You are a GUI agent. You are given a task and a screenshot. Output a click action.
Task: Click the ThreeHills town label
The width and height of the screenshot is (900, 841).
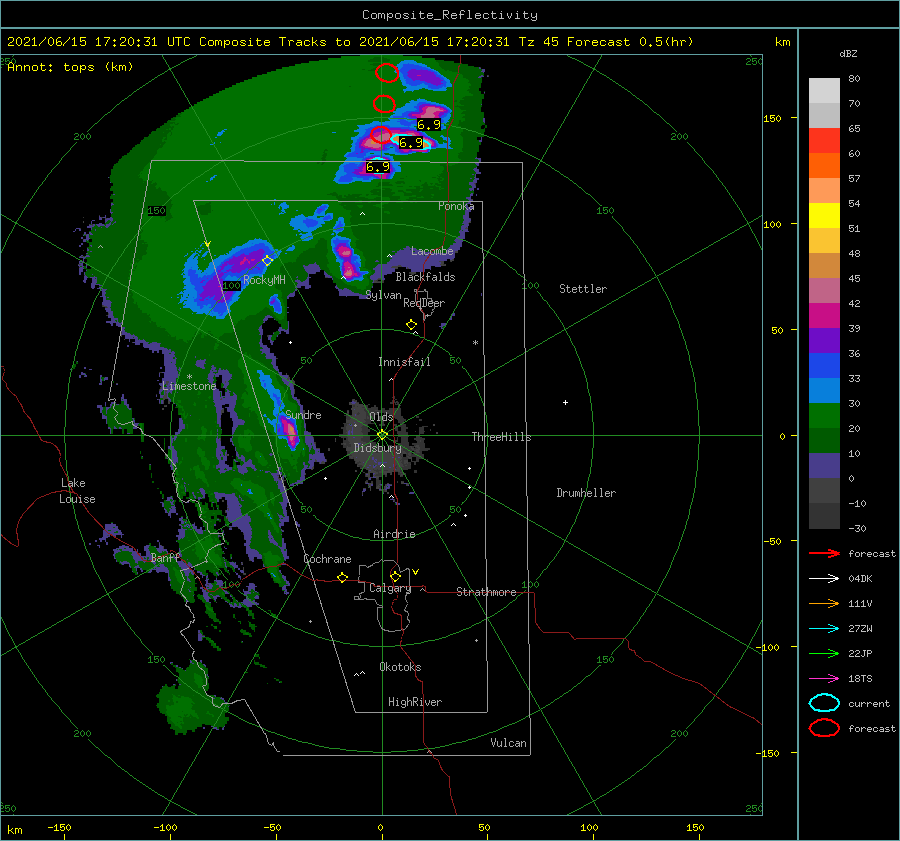501,437
